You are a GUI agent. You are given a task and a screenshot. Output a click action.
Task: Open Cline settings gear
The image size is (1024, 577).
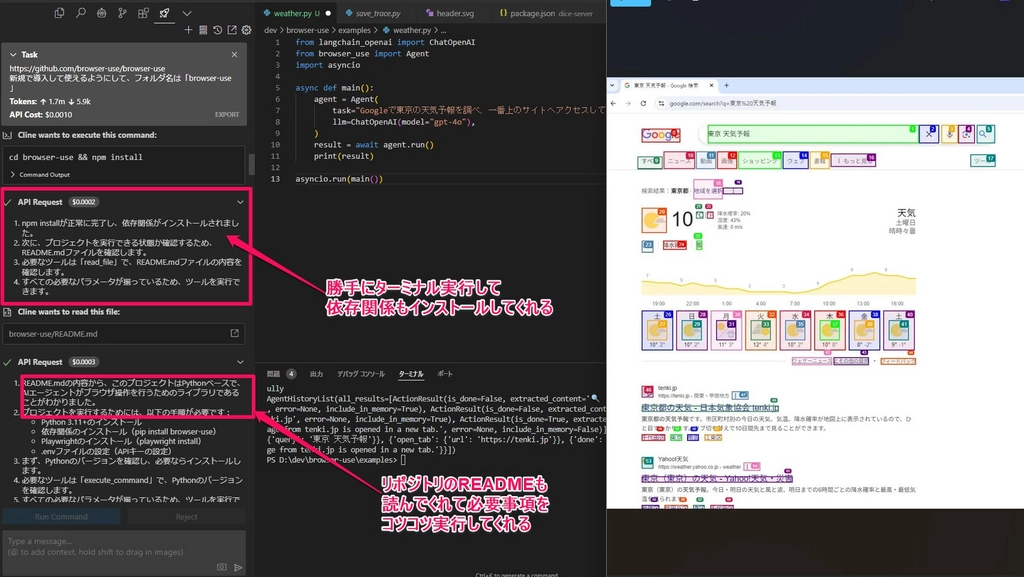coord(246,30)
